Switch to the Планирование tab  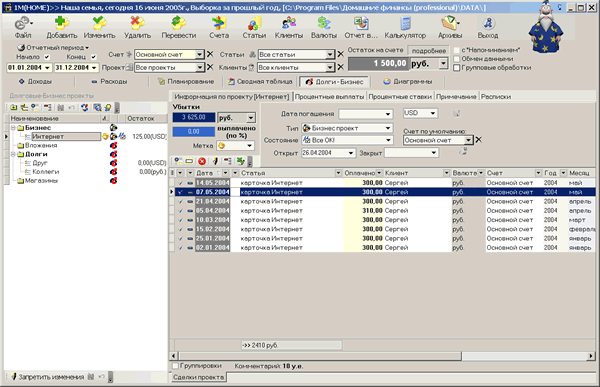click(186, 82)
